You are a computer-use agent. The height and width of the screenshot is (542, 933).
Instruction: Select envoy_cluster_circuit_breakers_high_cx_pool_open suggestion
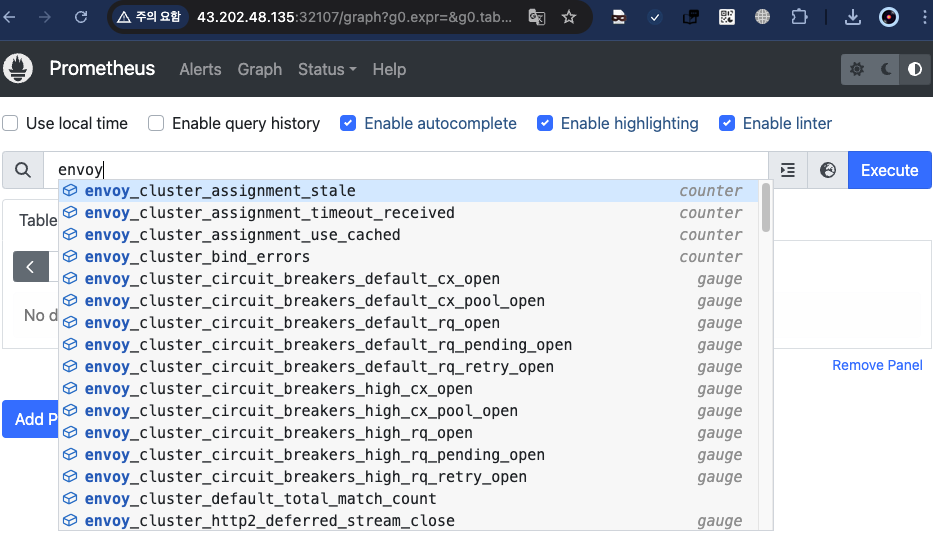coord(408,411)
